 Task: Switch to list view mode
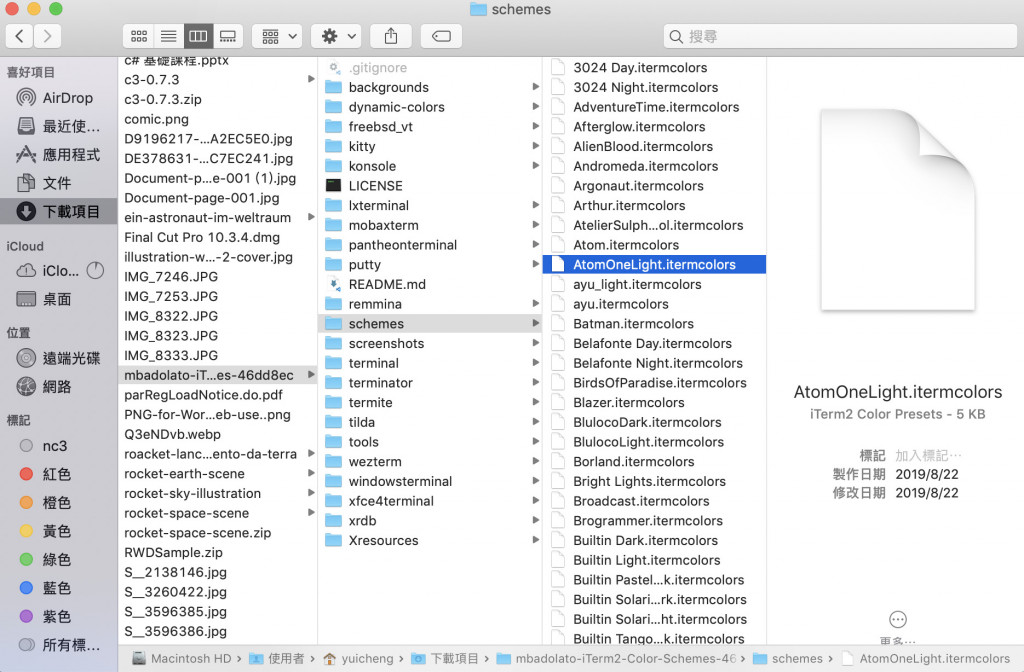click(168, 36)
